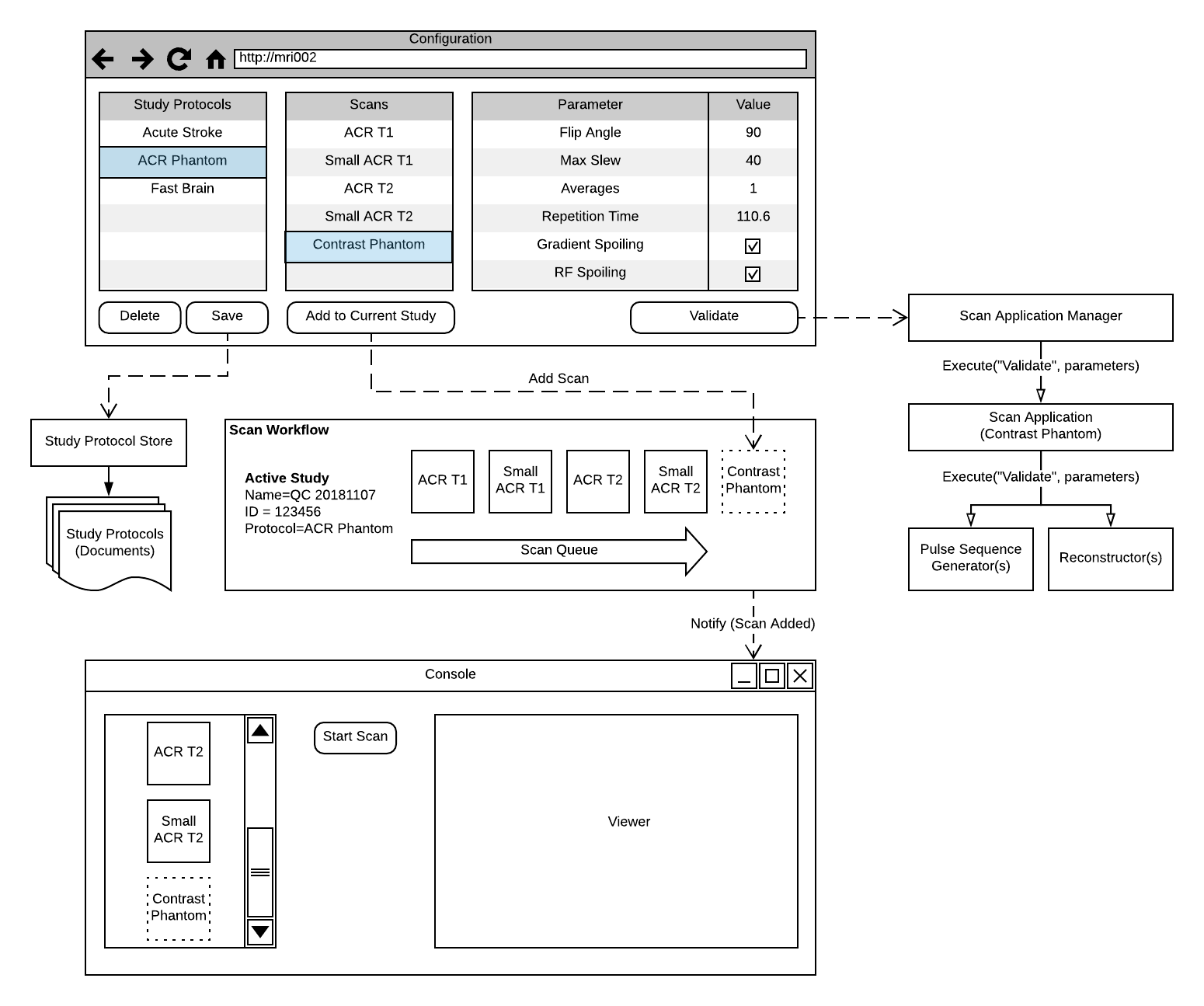Toggle the Gradient Spoiling checkbox
The height and width of the screenshot is (1006, 1204).
click(753, 246)
